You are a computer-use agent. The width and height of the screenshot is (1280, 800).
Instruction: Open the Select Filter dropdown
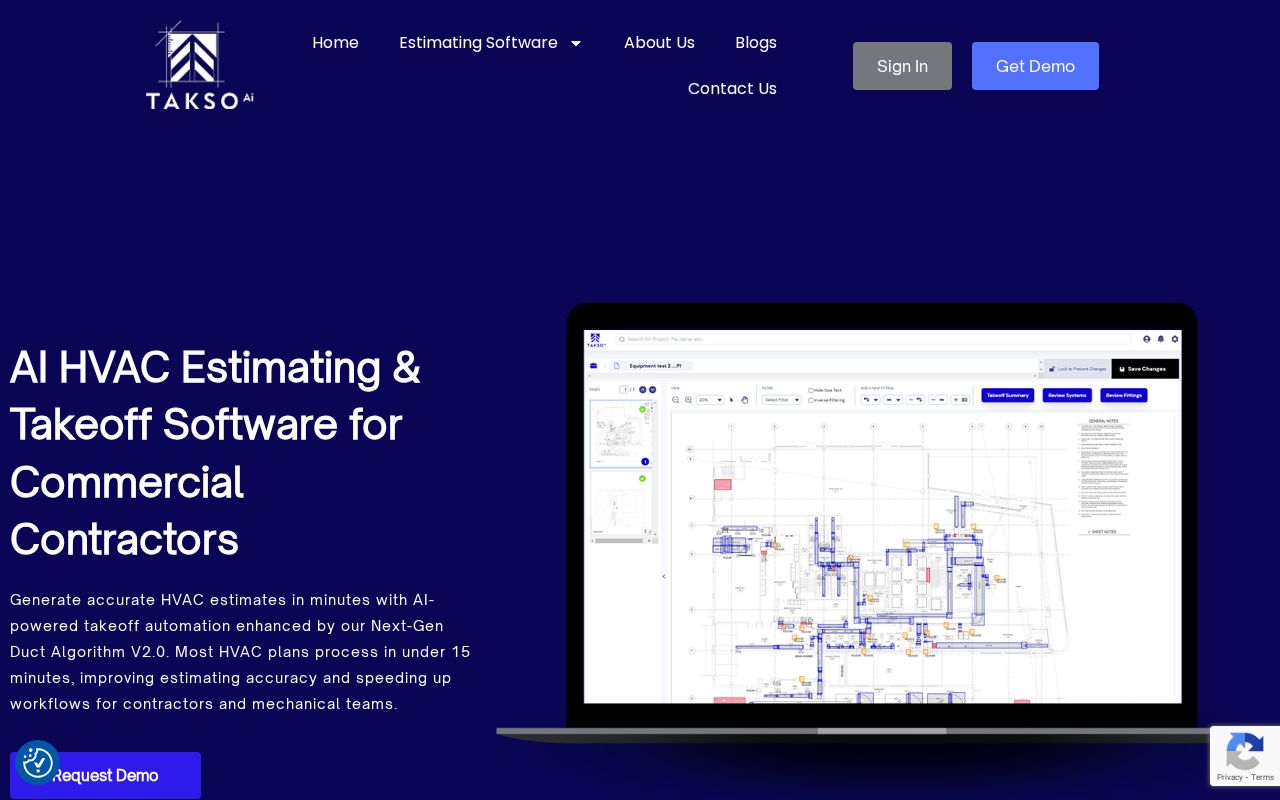(781, 399)
